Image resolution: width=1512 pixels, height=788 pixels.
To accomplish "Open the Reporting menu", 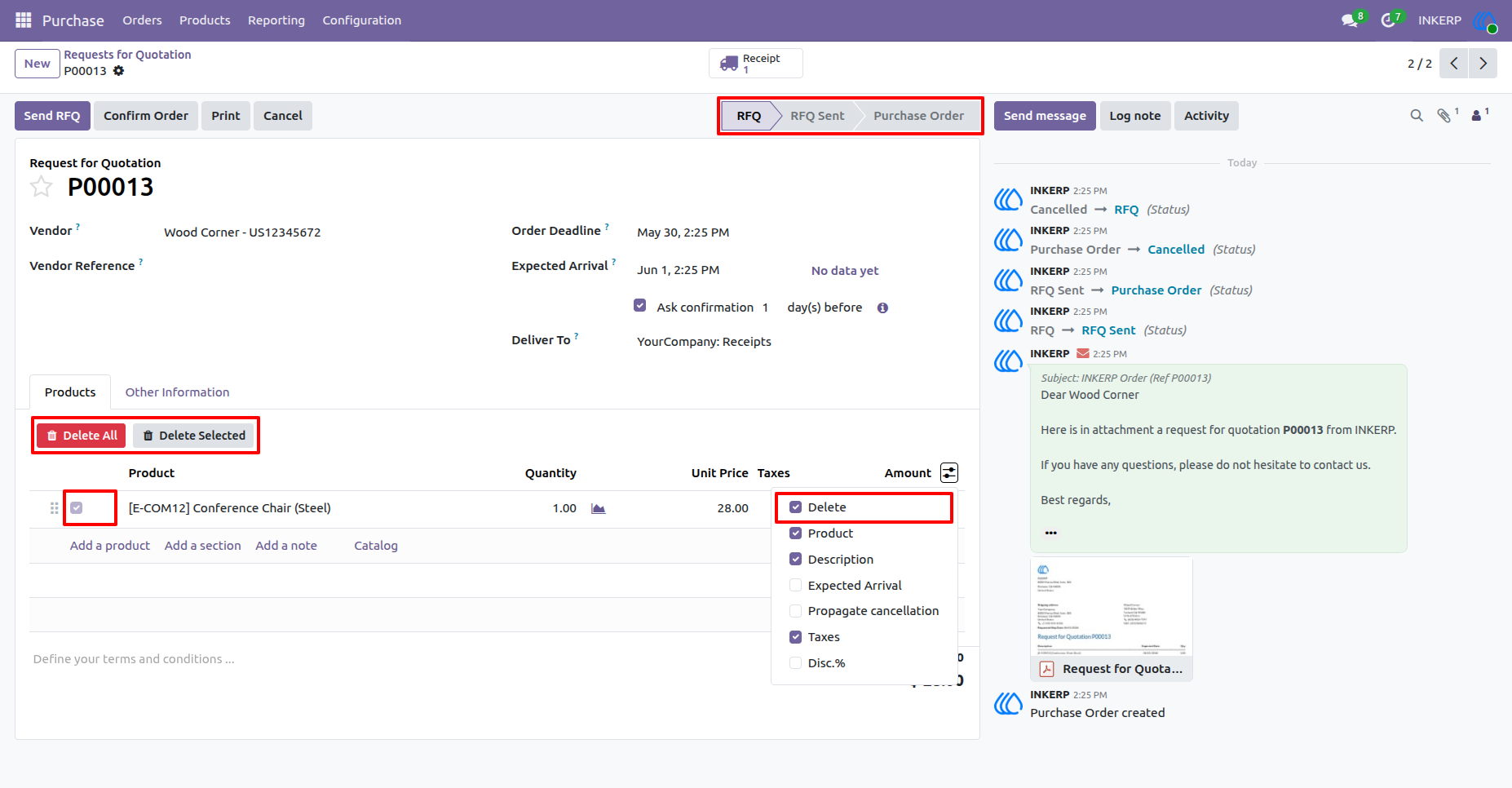I will [x=276, y=20].
